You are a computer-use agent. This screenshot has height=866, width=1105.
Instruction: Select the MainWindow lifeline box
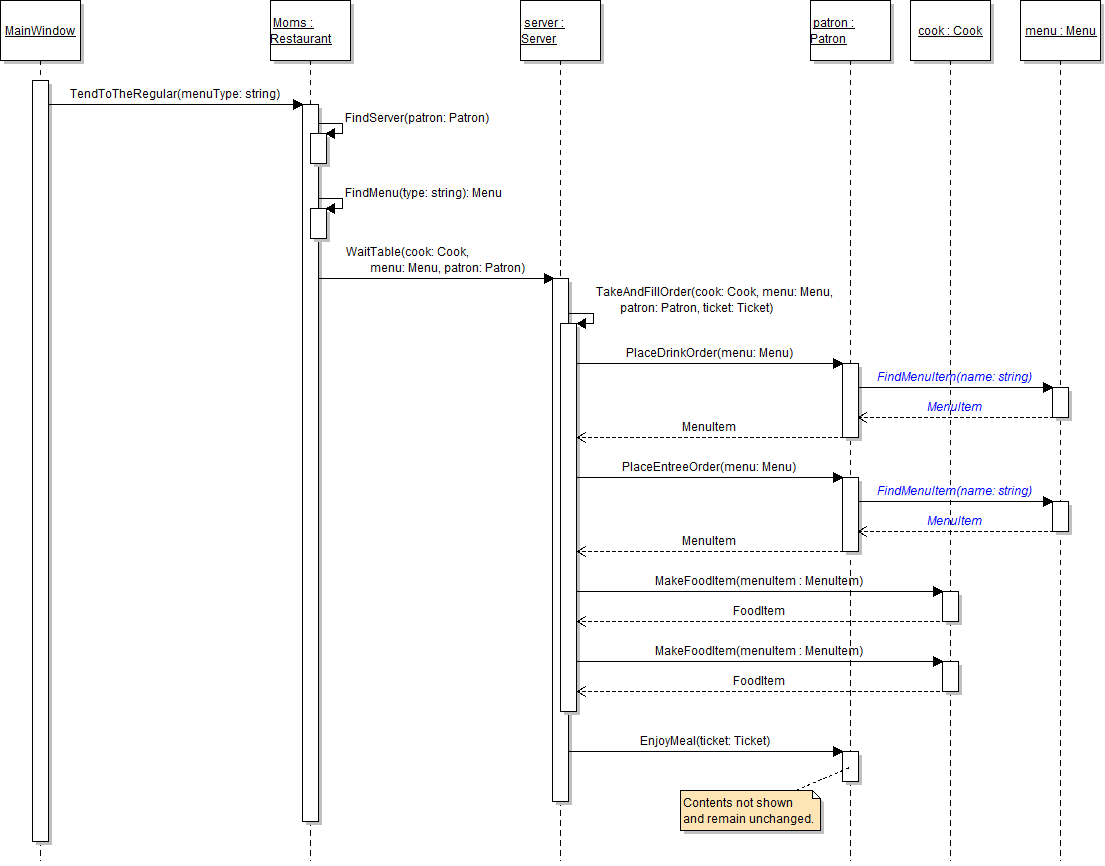(40, 31)
